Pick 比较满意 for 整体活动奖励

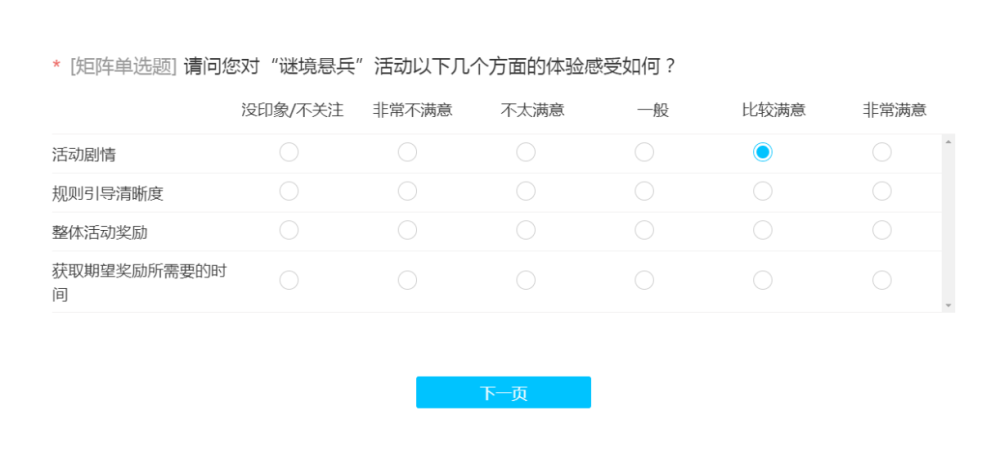pyautogui.click(x=763, y=230)
